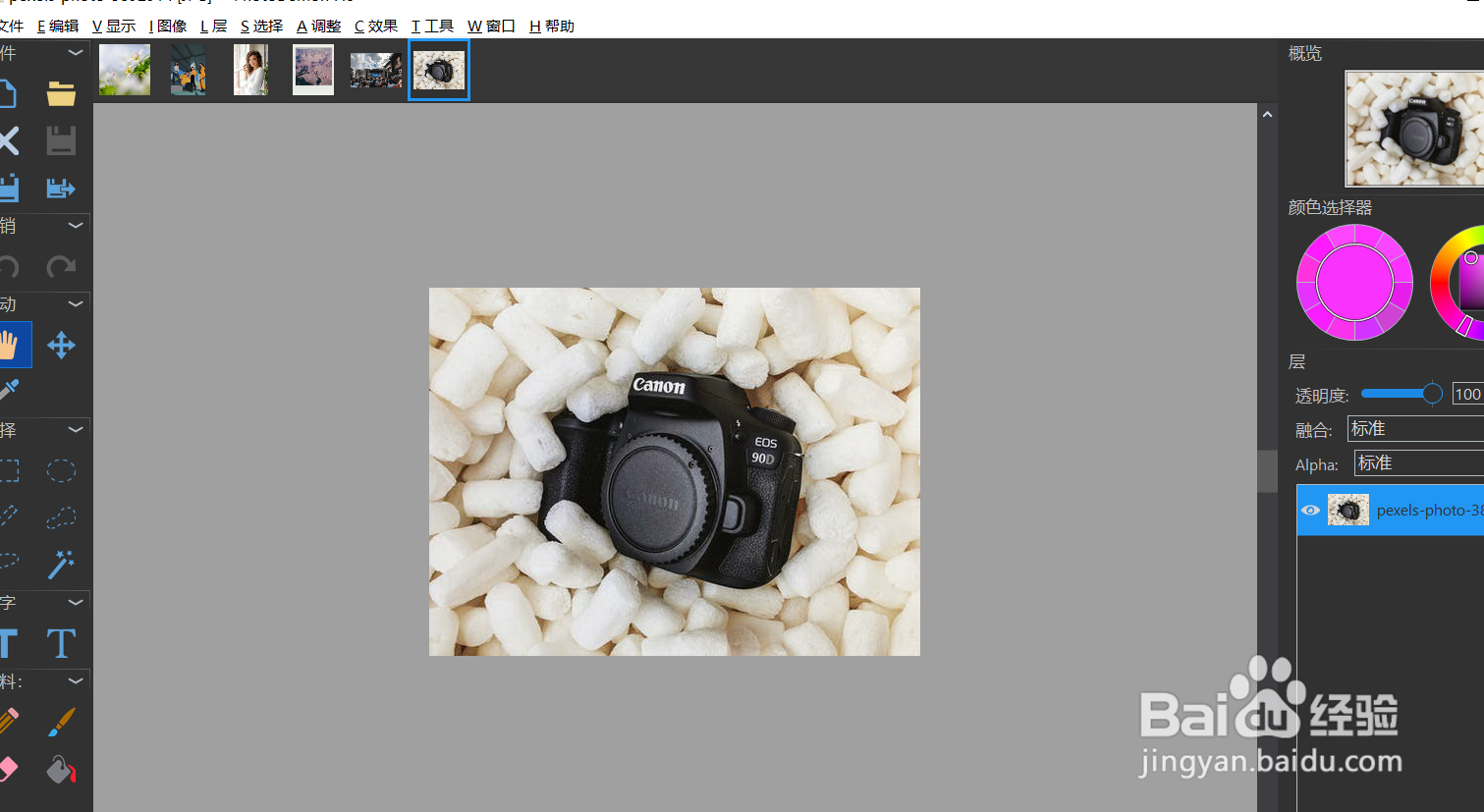This screenshot has height=812, width=1484.
Task: Collapse the file tools section chevron
Action: click(76, 53)
